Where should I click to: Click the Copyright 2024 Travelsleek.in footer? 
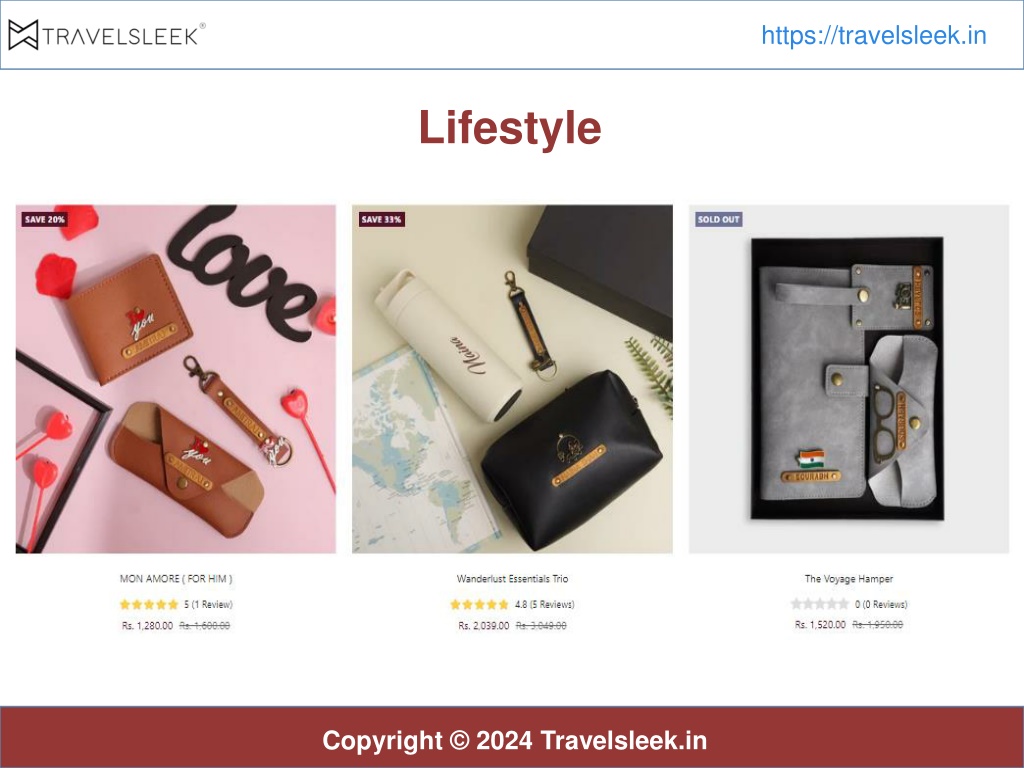515,741
